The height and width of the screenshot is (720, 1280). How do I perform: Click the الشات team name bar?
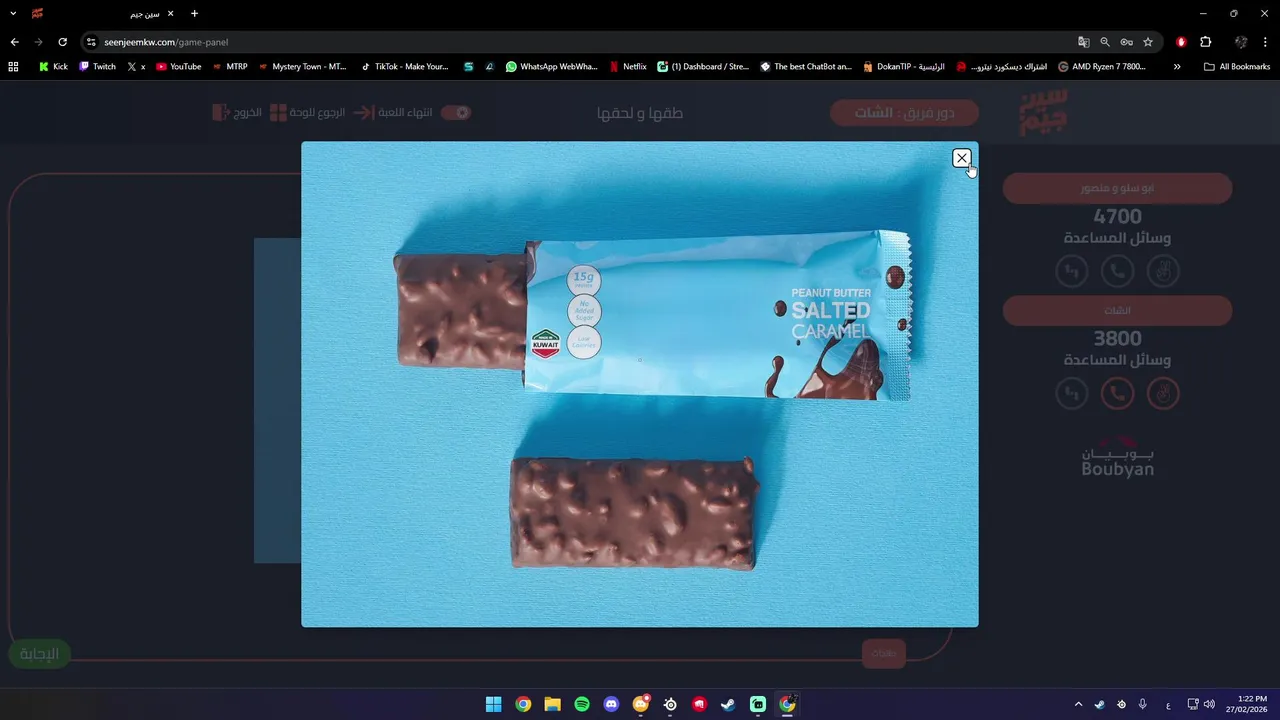click(x=1117, y=310)
